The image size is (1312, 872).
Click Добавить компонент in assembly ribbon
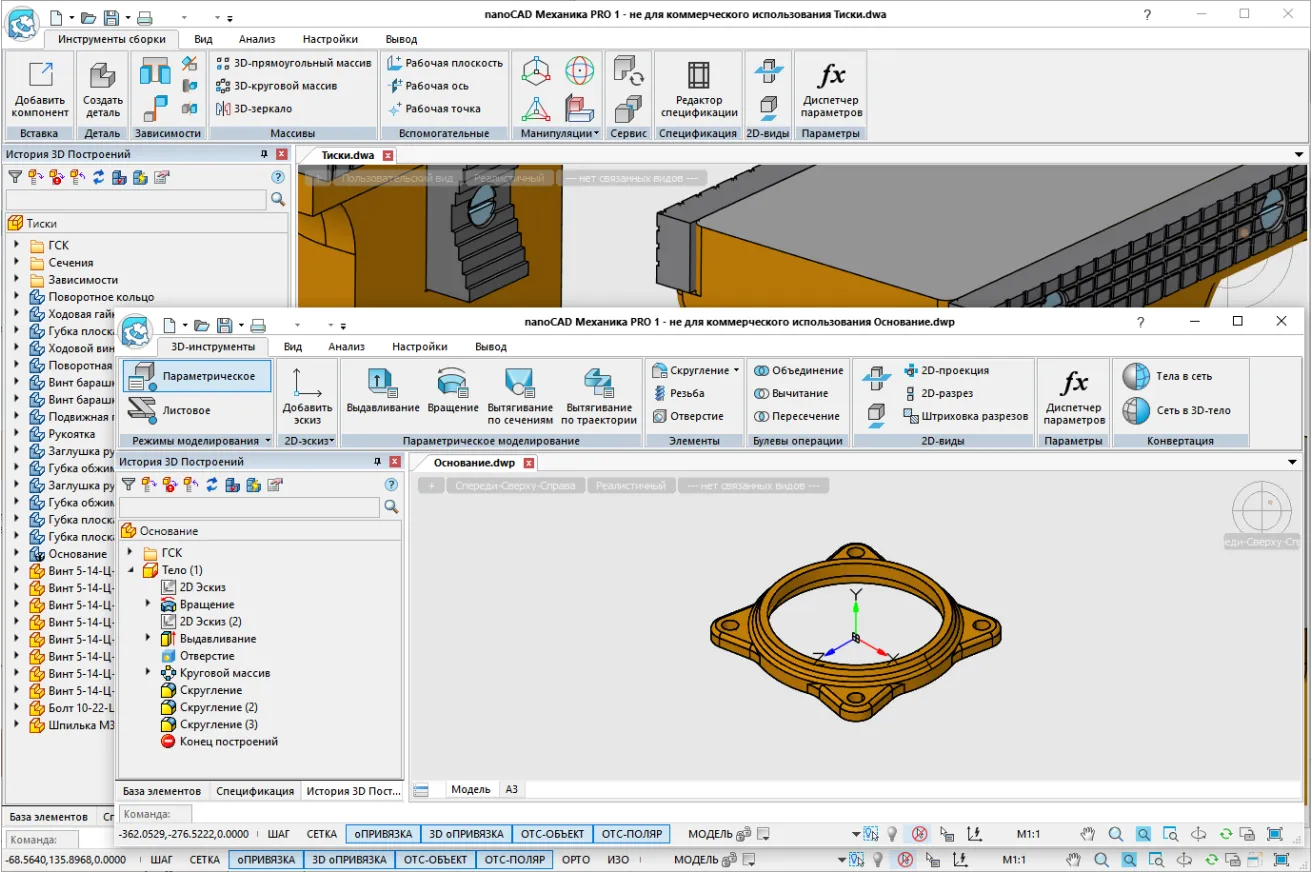point(40,90)
